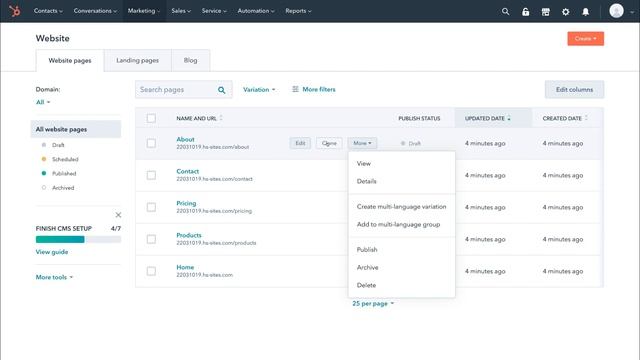The width and height of the screenshot is (640, 360).
Task: Click the Edit button on About row
Action: tap(300, 143)
